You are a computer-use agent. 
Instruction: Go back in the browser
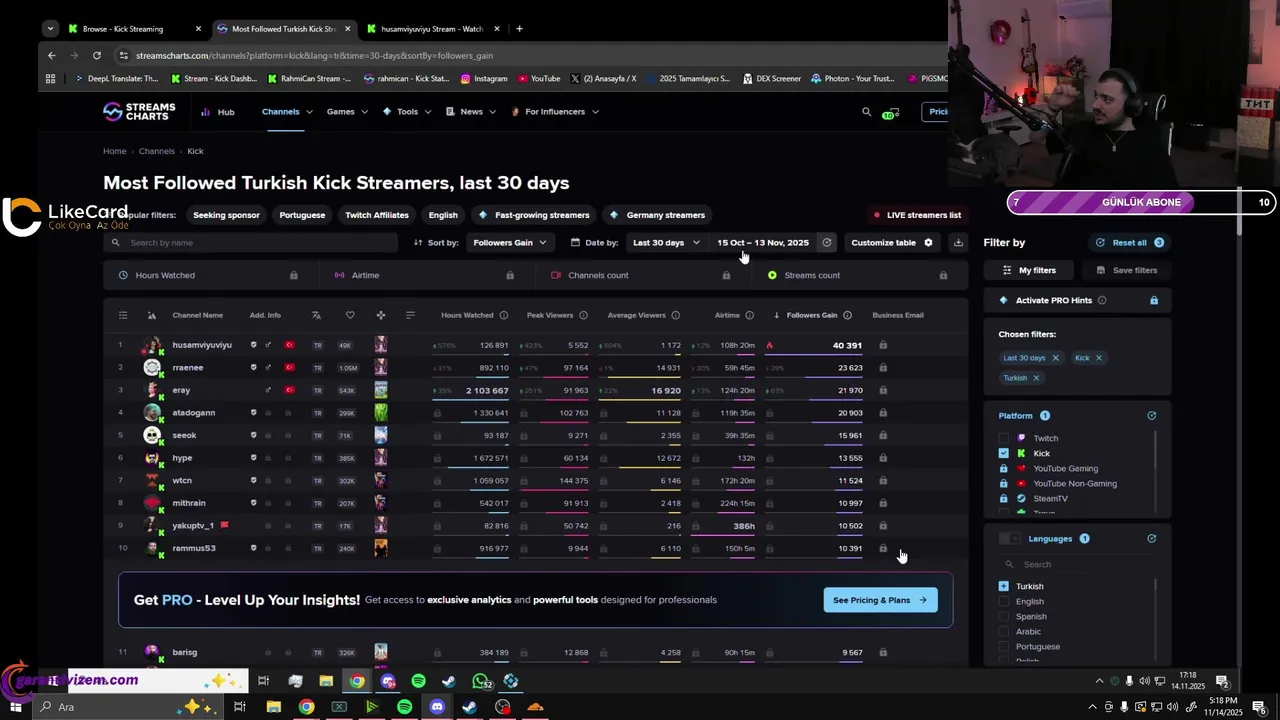pyautogui.click(x=51, y=55)
